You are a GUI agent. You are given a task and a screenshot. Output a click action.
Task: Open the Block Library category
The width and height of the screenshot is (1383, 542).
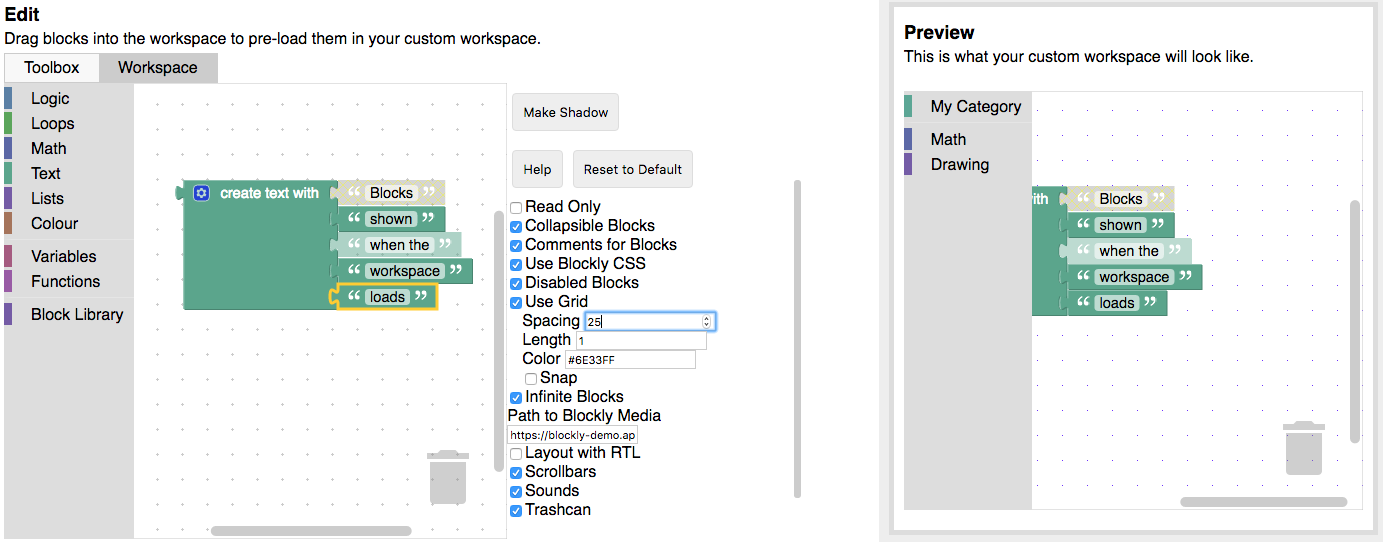click(77, 314)
